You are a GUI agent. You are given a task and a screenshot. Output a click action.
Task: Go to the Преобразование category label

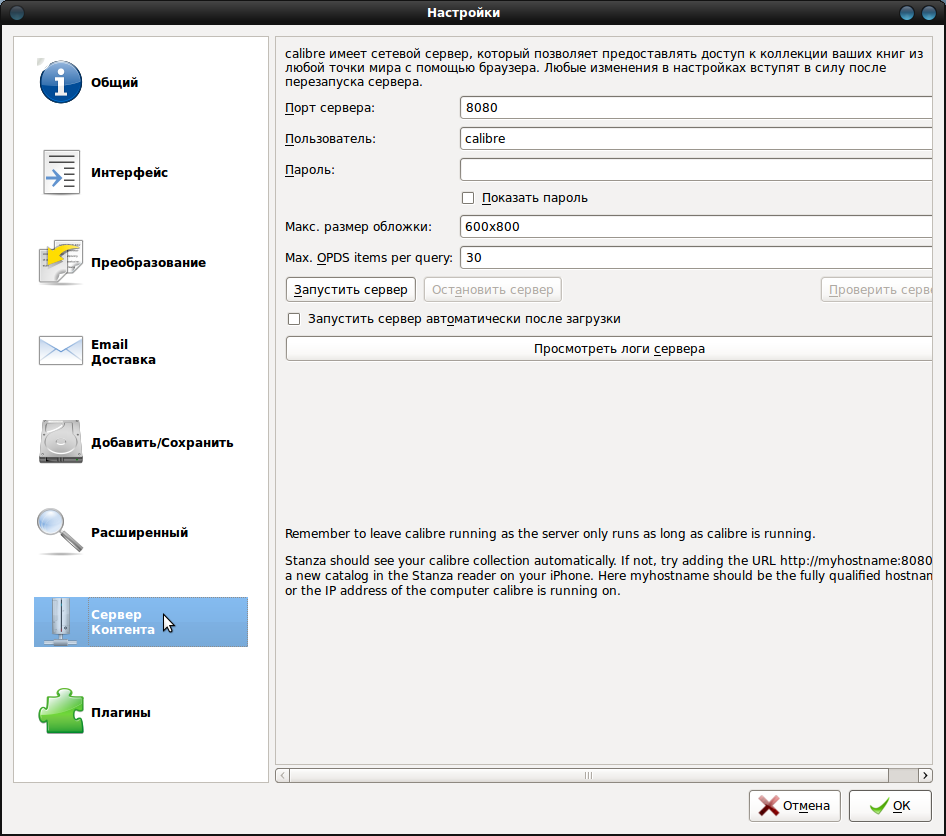pos(148,262)
